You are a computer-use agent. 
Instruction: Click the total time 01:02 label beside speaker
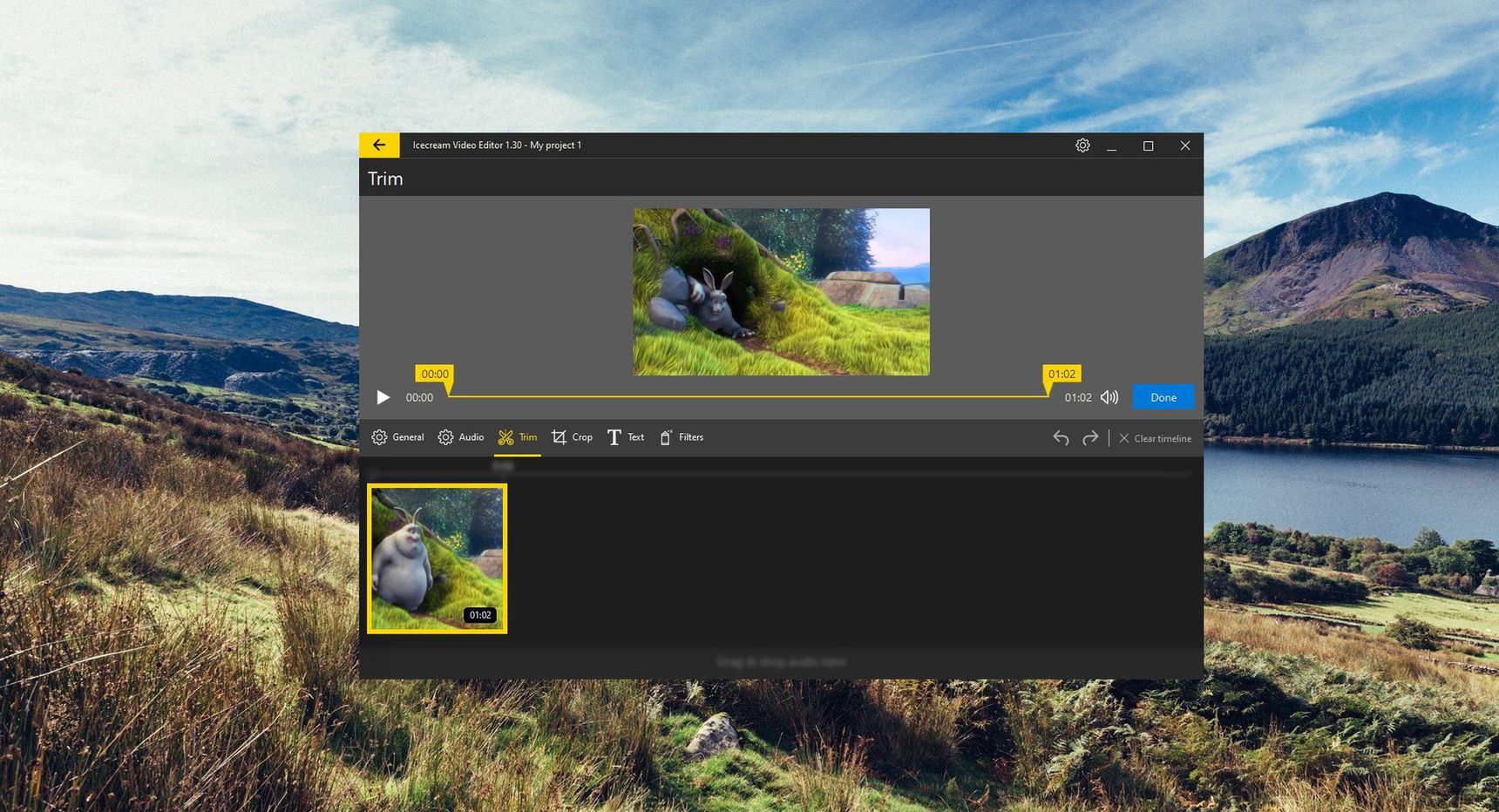click(x=1078, y=397)
